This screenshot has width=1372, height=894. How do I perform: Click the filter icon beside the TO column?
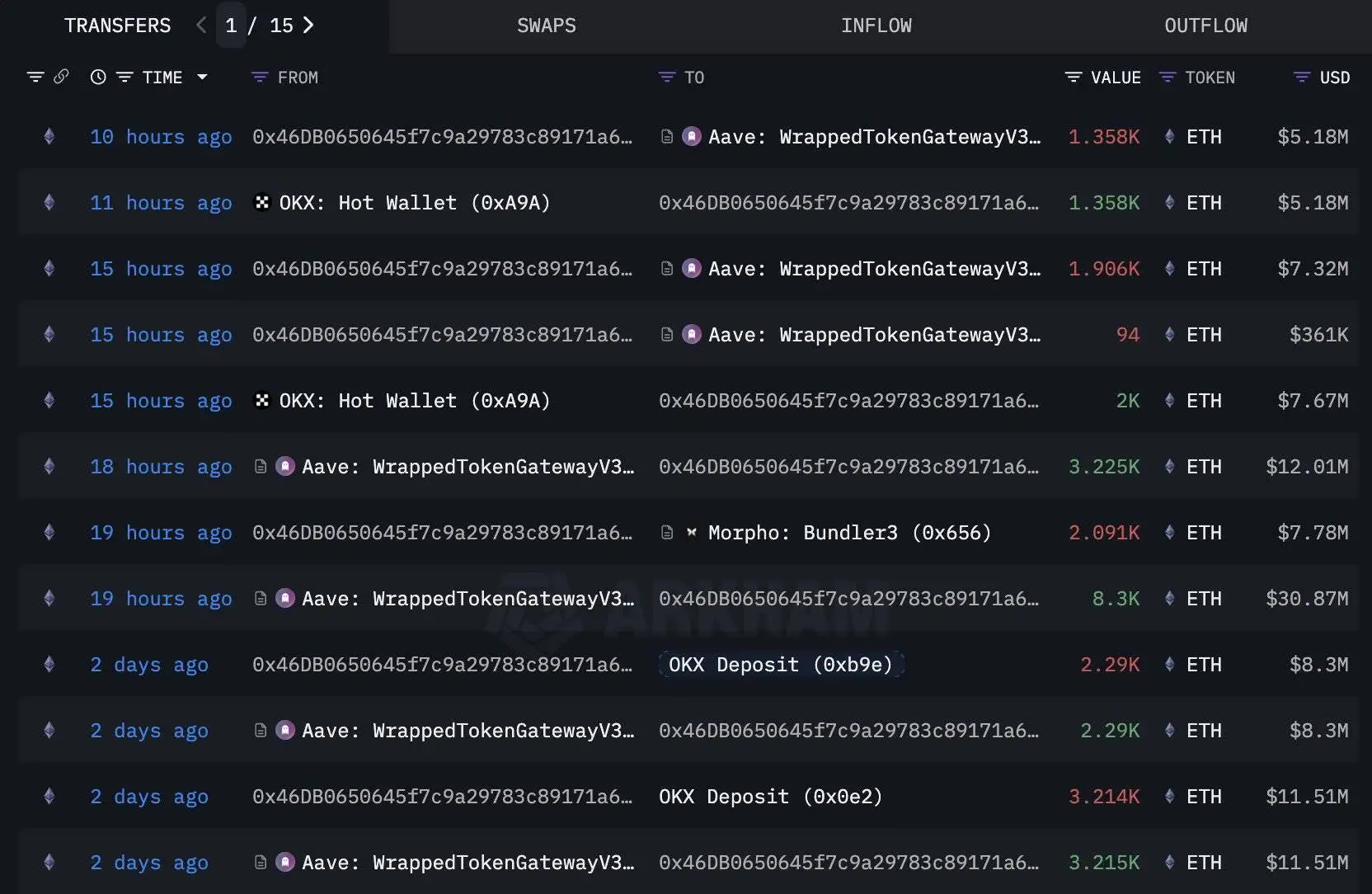[666, 77]
